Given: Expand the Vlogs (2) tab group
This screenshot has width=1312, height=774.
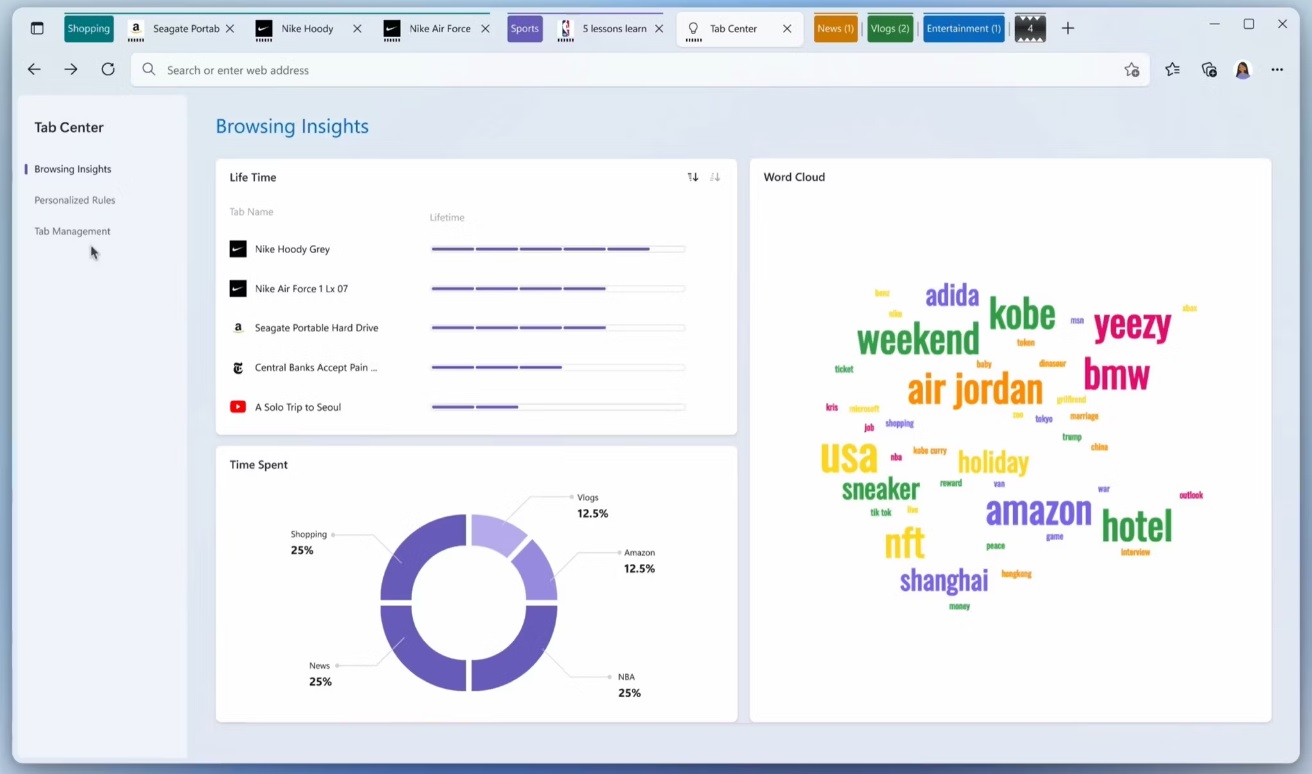Looking at the screenshot, I should click(x=890, y=29).
